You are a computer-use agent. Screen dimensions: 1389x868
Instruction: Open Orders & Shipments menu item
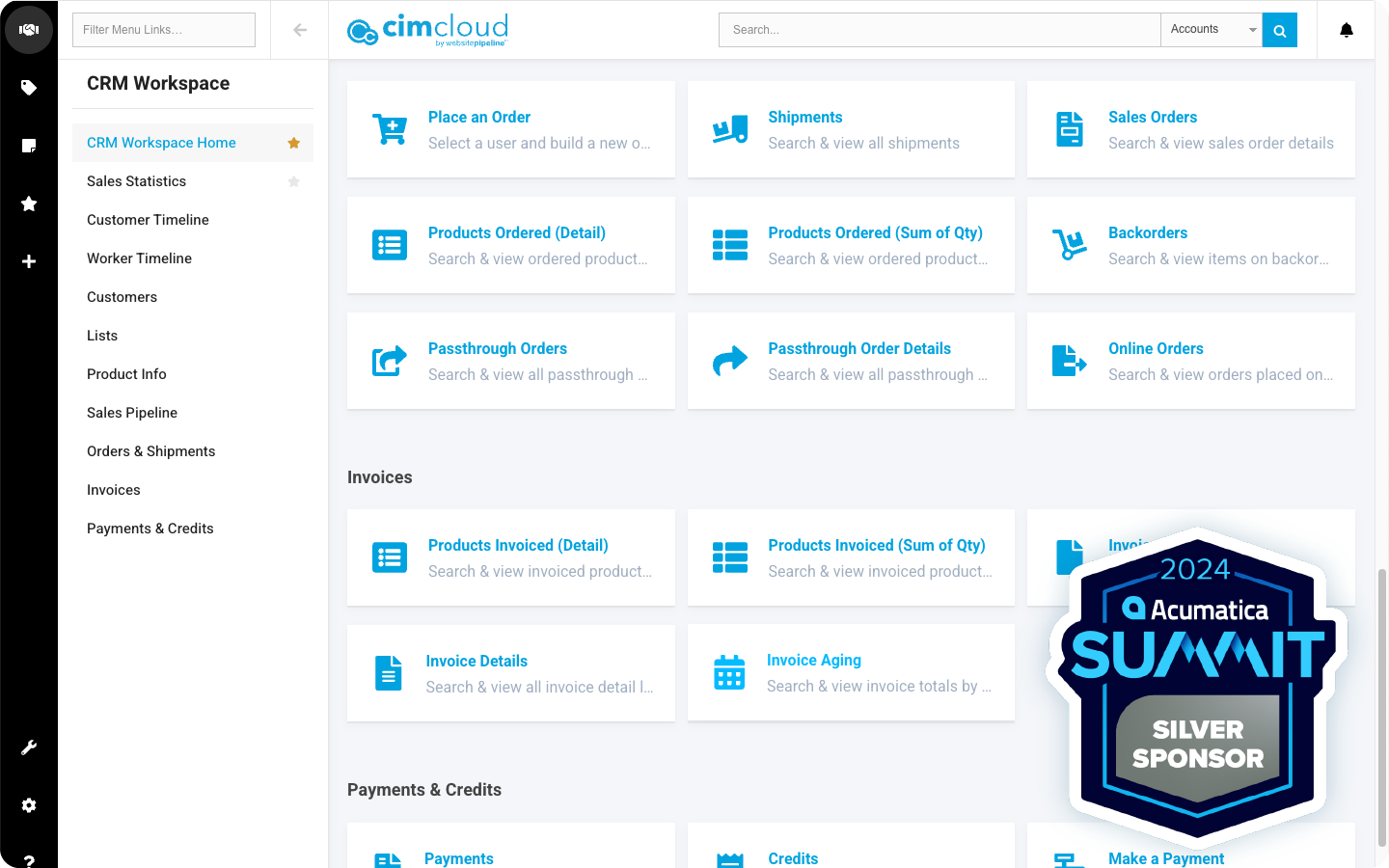coord(150,451)
